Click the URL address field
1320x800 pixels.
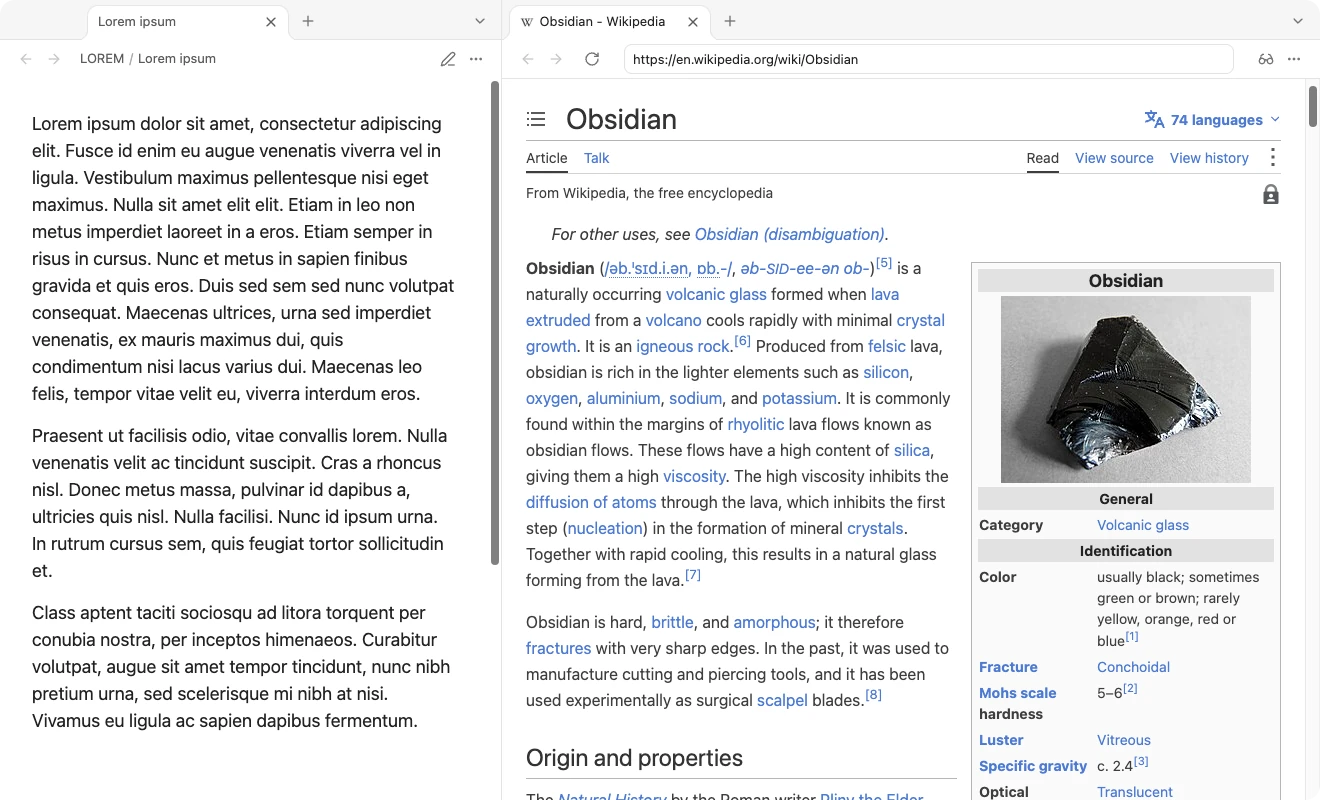(928, 59)
